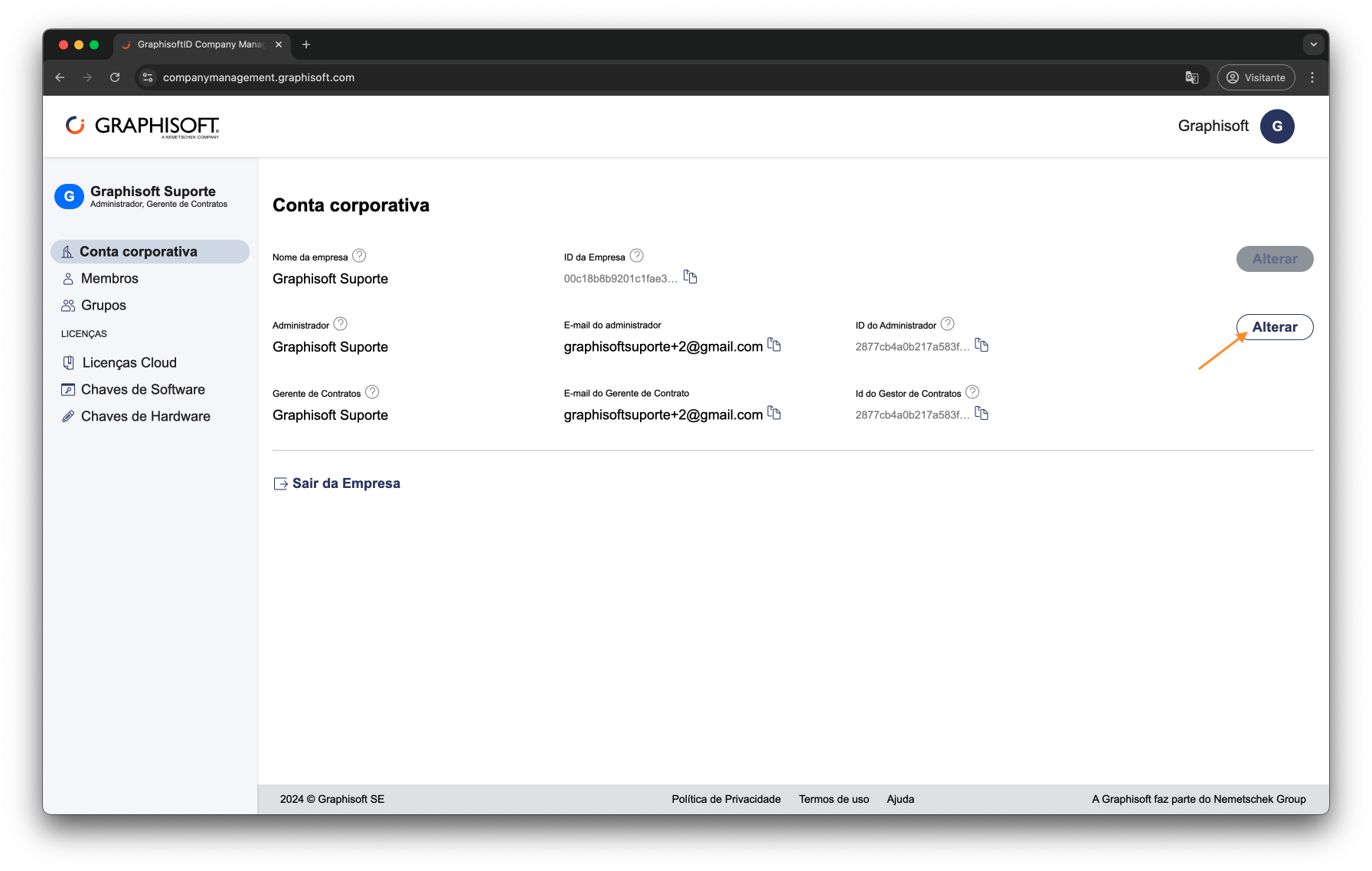View site information icon in address bar
1372x871 pixels.
tap(149, 77)
